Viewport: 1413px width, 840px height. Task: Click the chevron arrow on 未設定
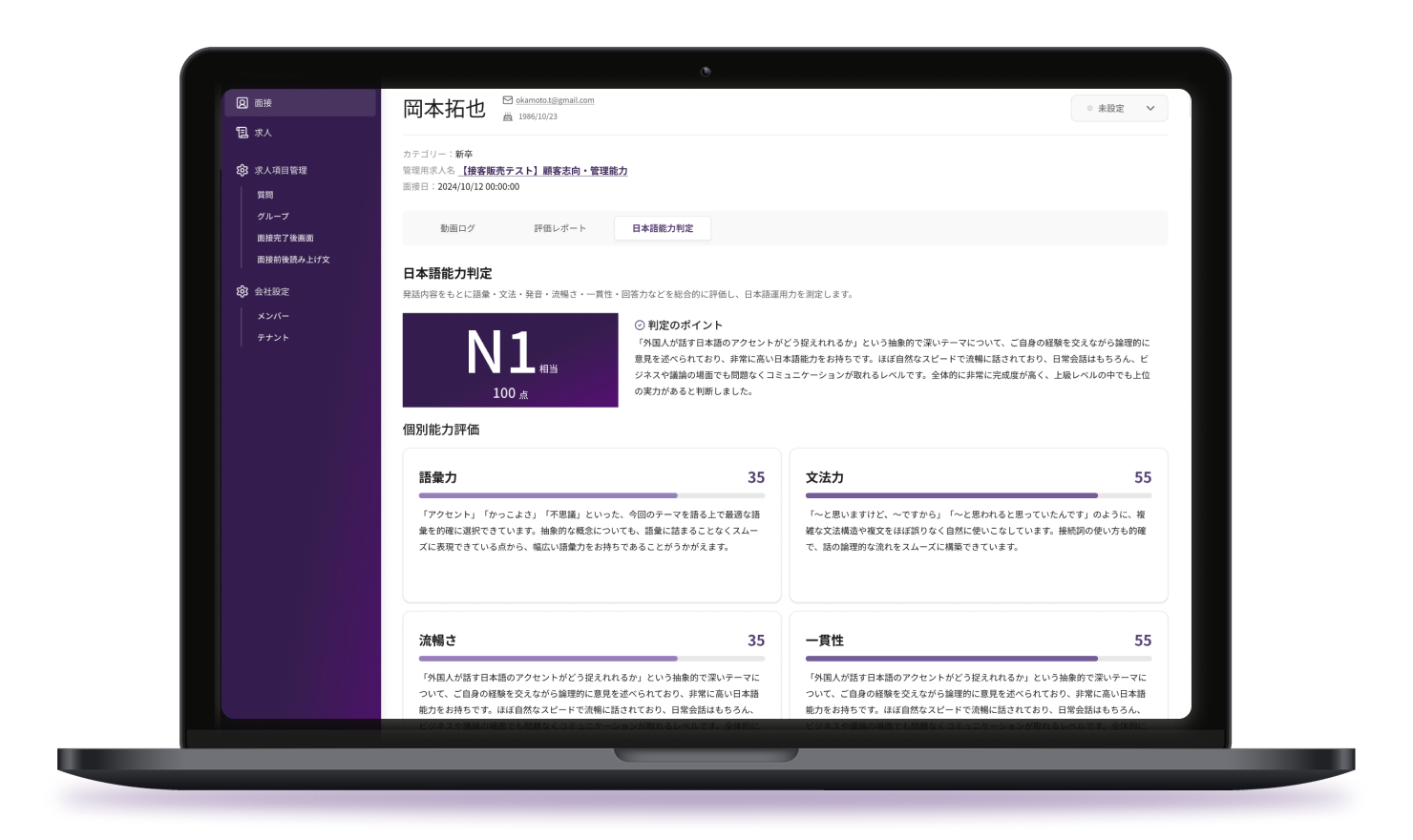pos(1150,109)
